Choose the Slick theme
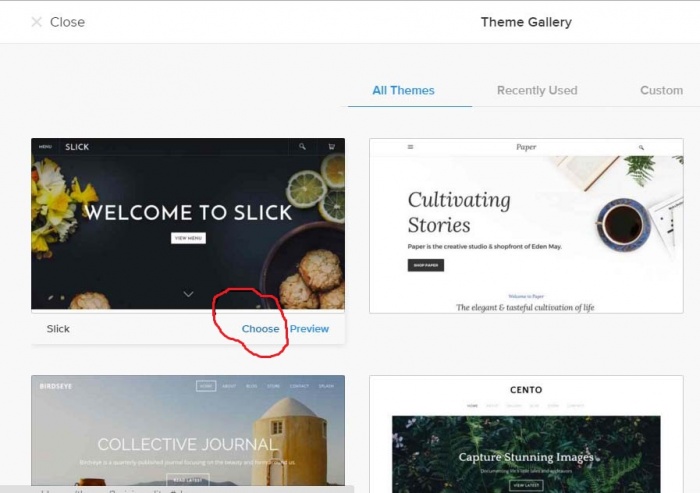The image size is (700, 493). click(260, 329)
